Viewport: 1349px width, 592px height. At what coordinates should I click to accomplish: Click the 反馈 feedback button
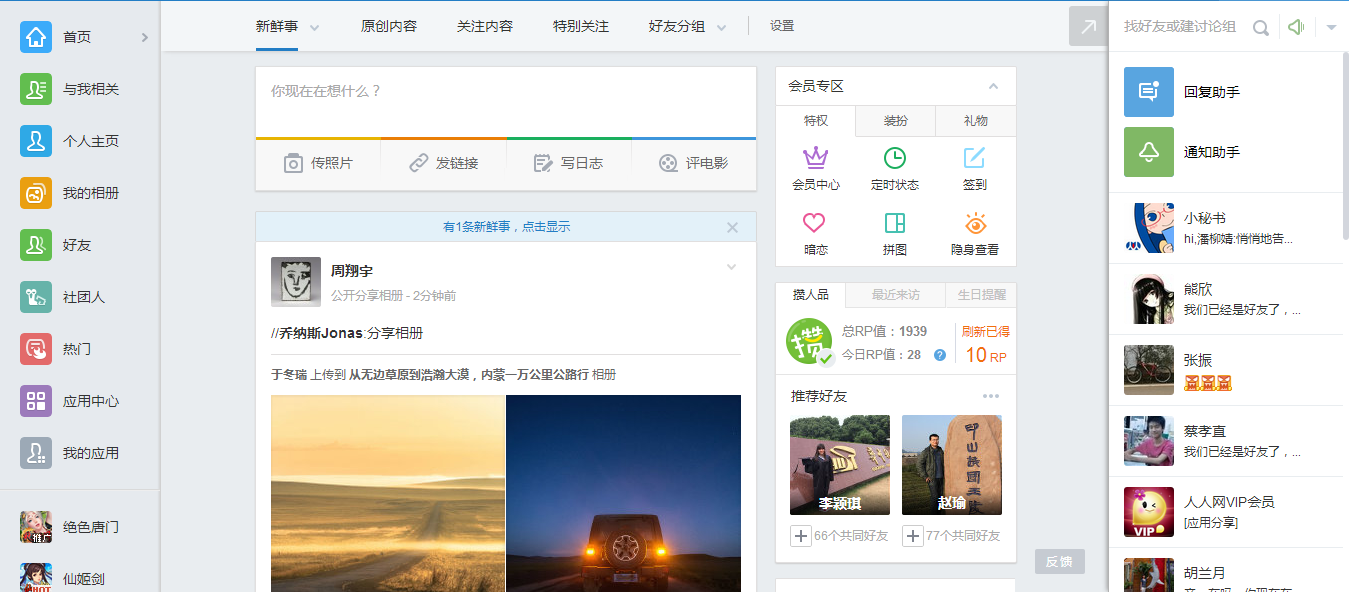[x=1060, y=562]
